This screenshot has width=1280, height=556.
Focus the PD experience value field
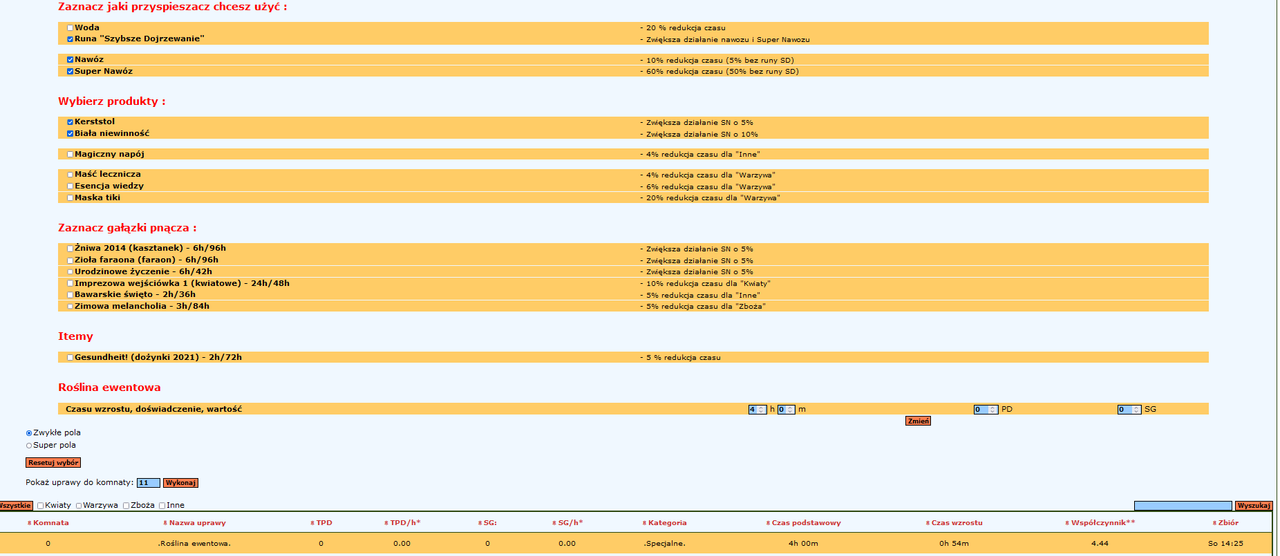tap(986, 409)
